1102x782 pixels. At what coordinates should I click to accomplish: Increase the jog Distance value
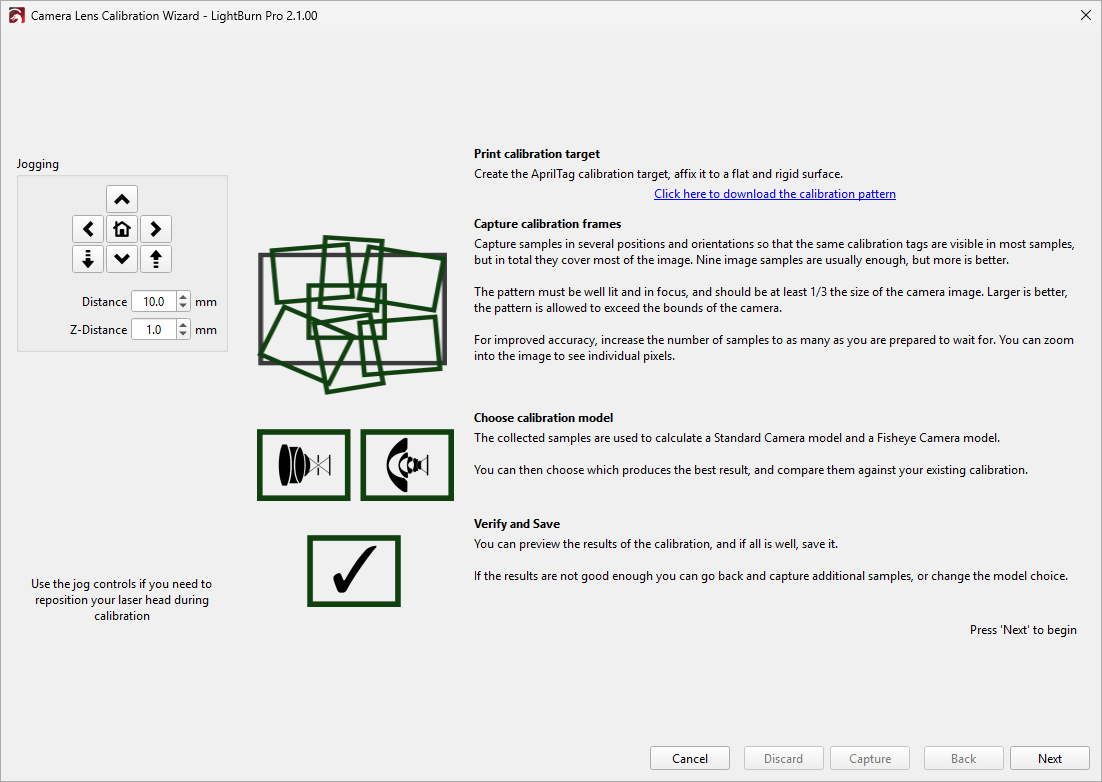(x=183, y=297)
